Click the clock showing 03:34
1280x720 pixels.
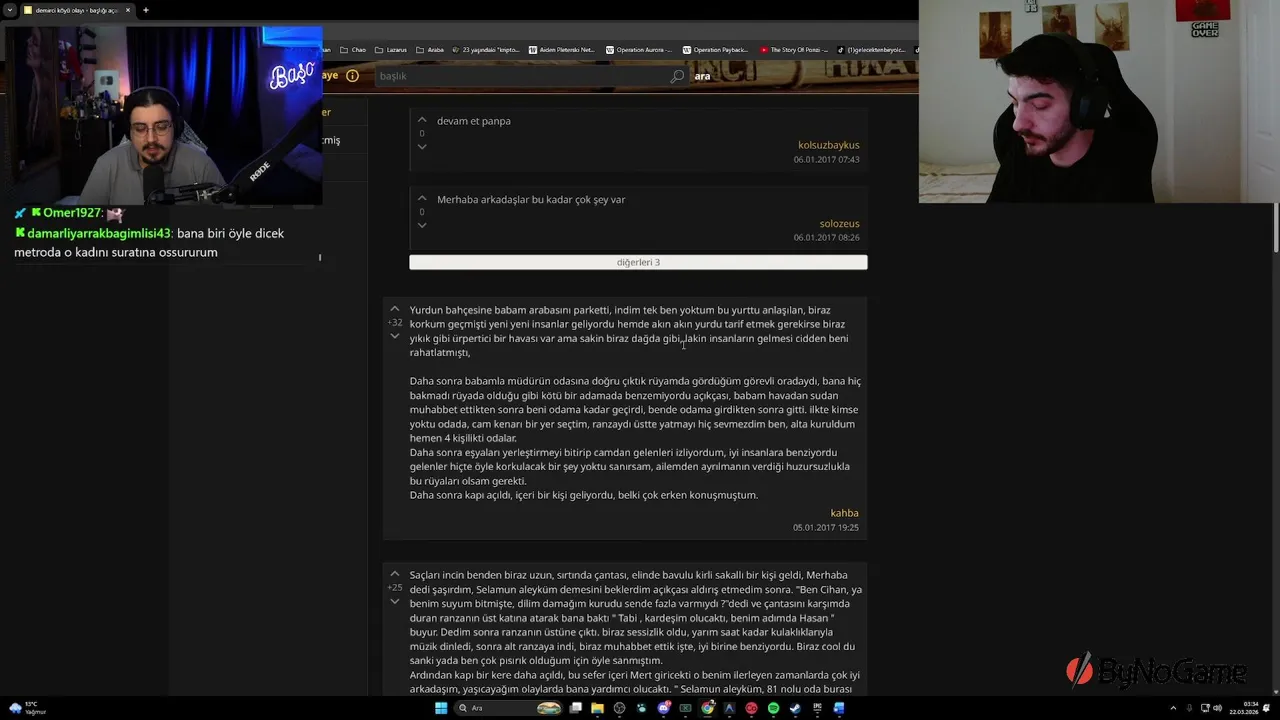pos(1250,704)
